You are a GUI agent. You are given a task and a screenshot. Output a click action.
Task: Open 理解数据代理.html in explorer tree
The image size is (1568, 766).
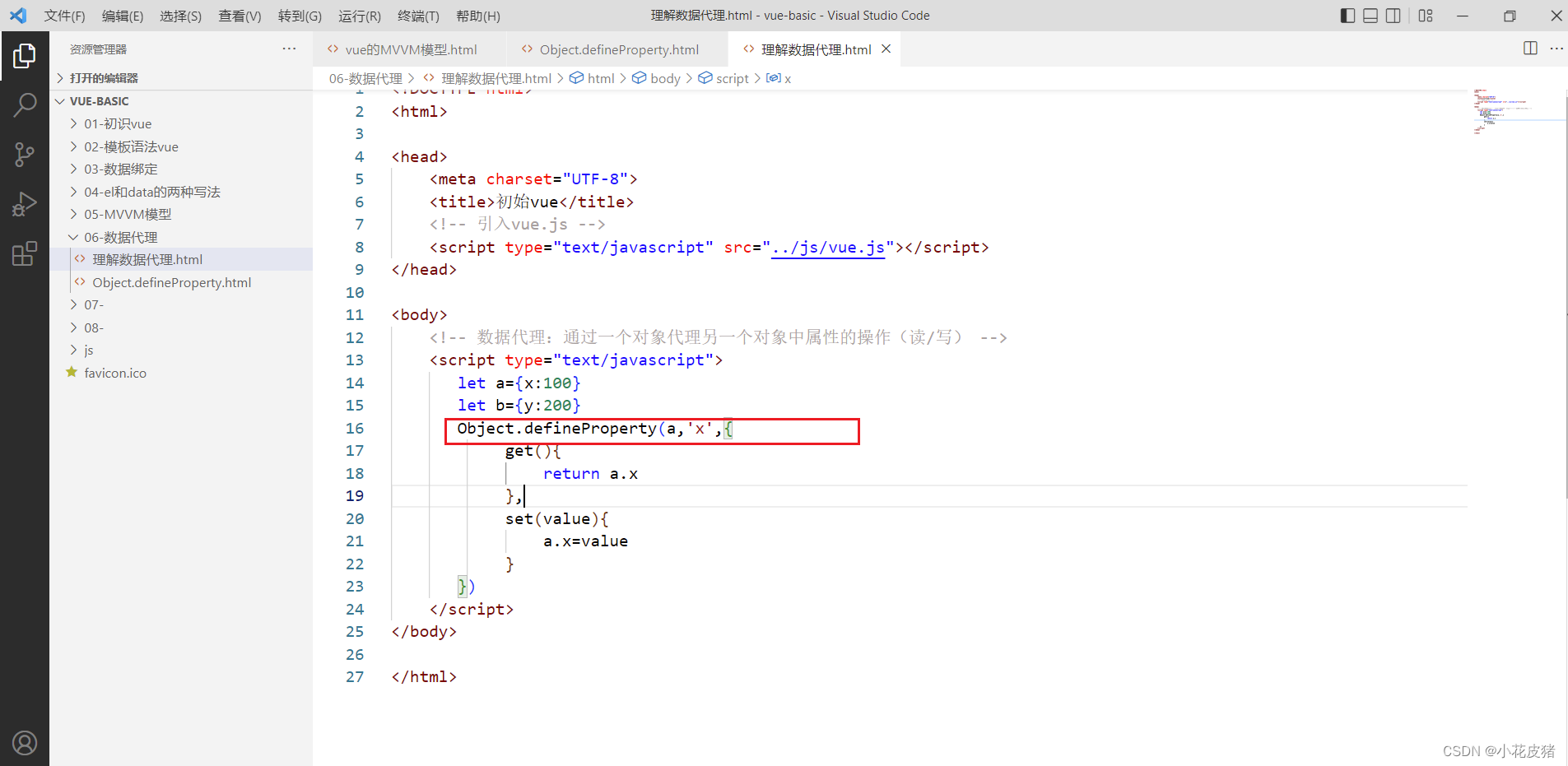click(181, 259)
